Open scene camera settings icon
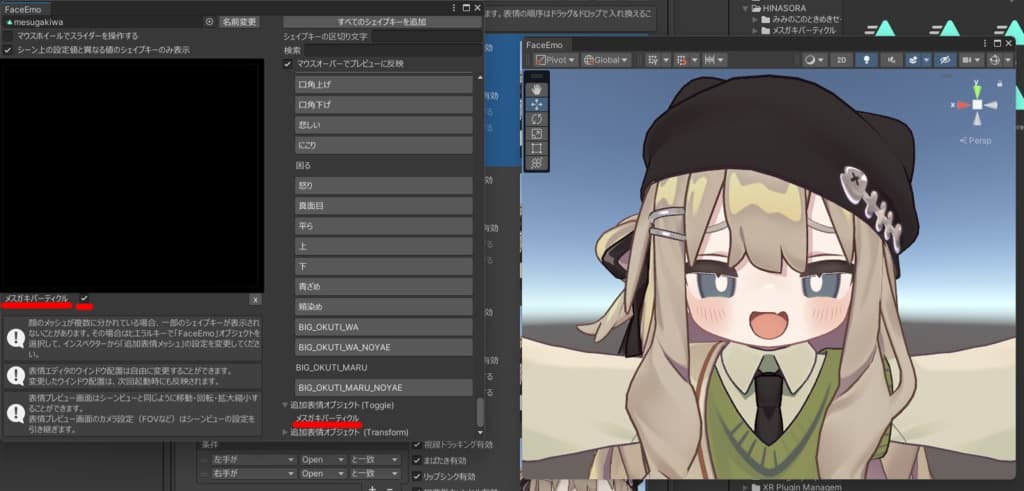Image resolution: width=1024 pixels, height=491 pixels. 967,60
